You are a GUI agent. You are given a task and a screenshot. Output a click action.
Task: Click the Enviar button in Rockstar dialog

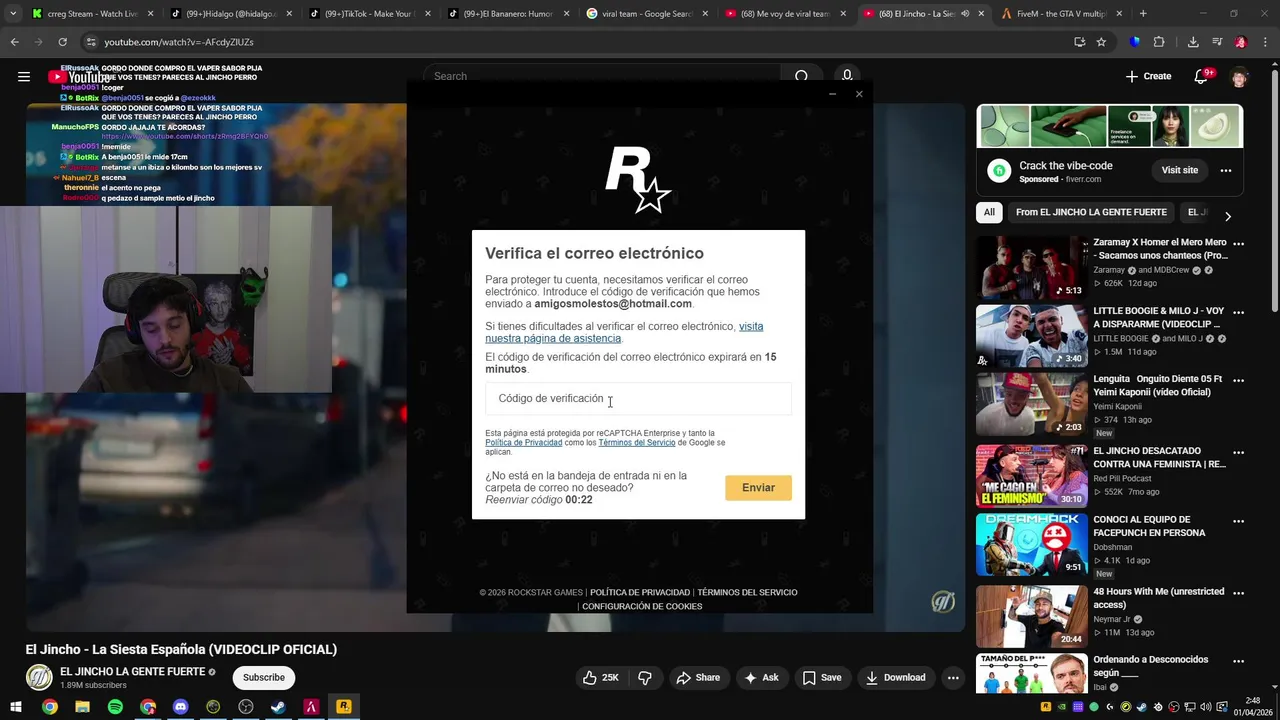758,487
